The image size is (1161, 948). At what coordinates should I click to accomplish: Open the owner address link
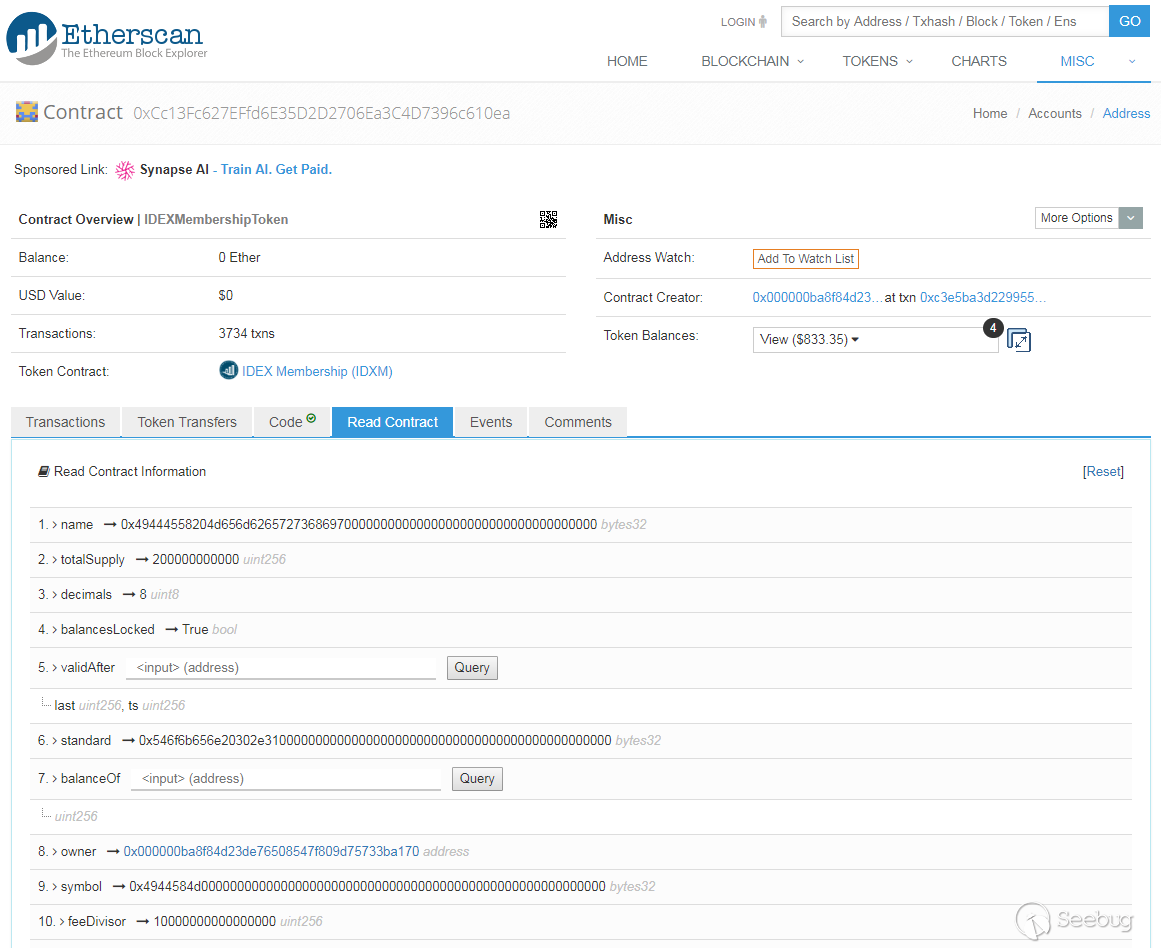[271, 852]
